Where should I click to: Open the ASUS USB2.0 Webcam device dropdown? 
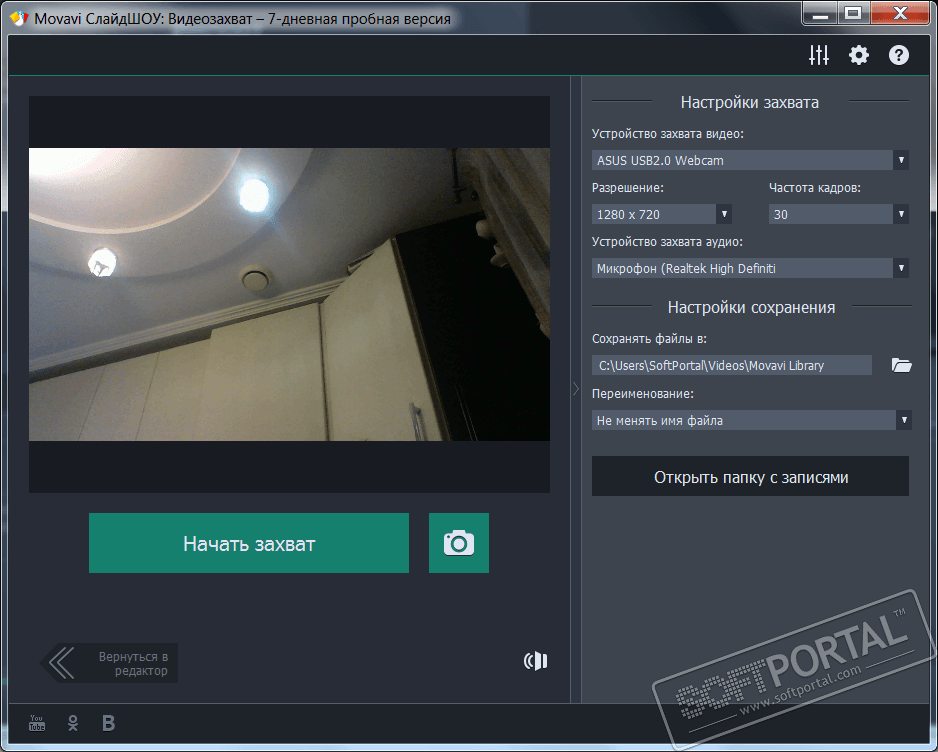pos(750,160)
